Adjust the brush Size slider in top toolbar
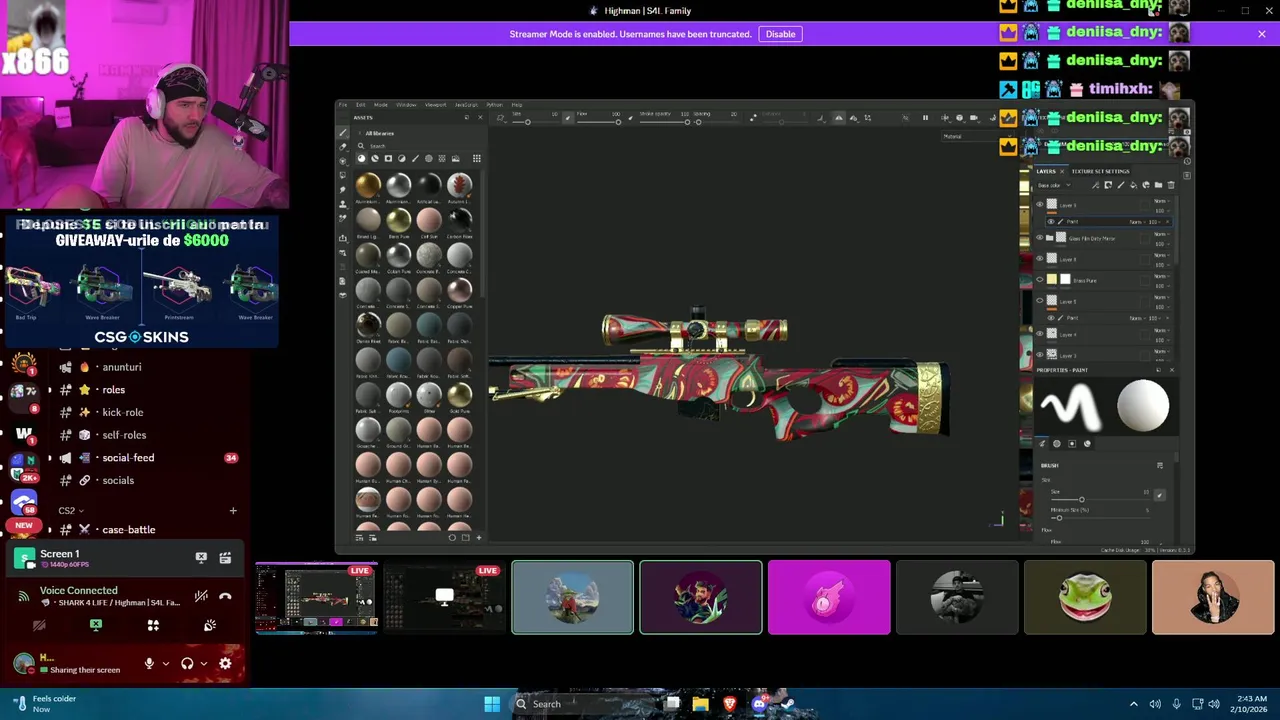The image size is (1280, 720). point(536,122)
